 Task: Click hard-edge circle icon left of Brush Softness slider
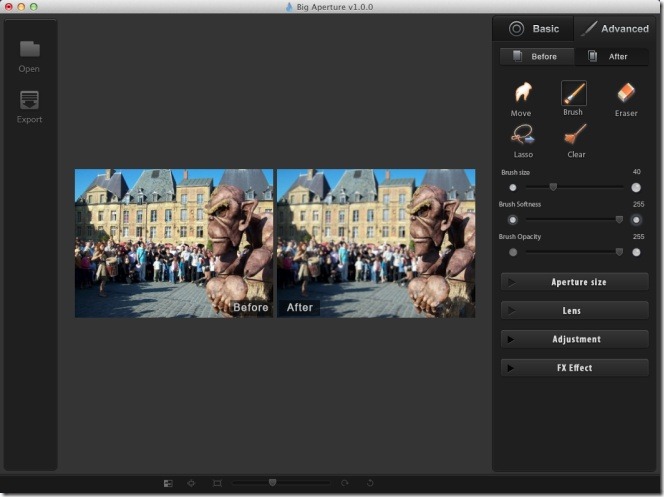[512, 220]
